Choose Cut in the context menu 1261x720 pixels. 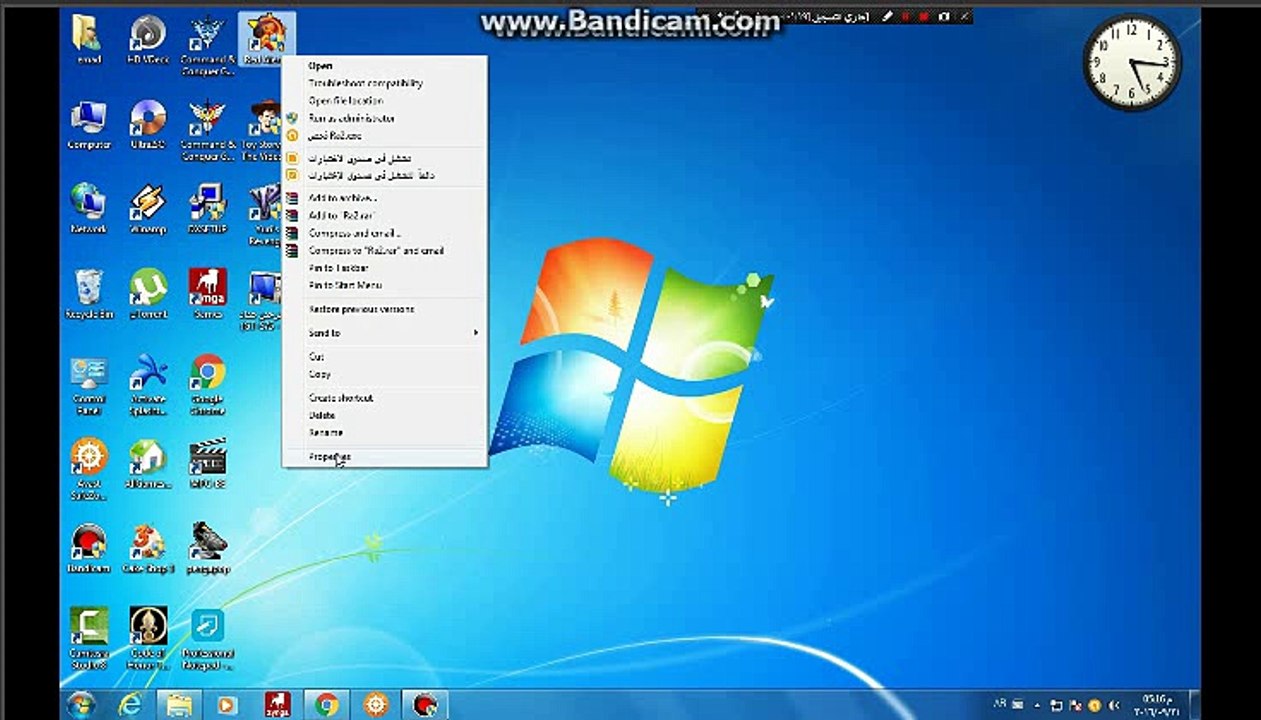pos(385,356)
